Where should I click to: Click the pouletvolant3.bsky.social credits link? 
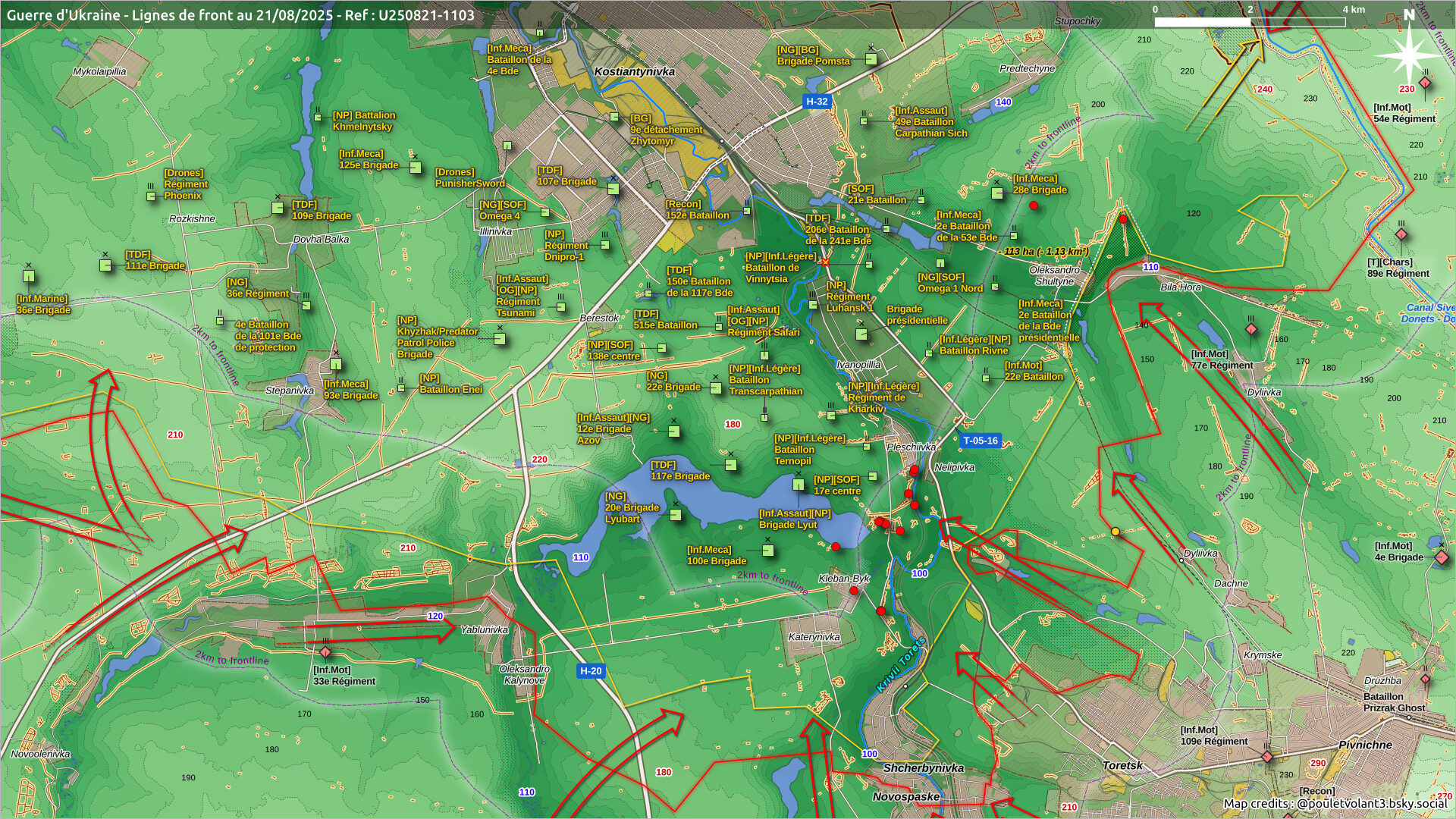click(x=1371, y=804)
